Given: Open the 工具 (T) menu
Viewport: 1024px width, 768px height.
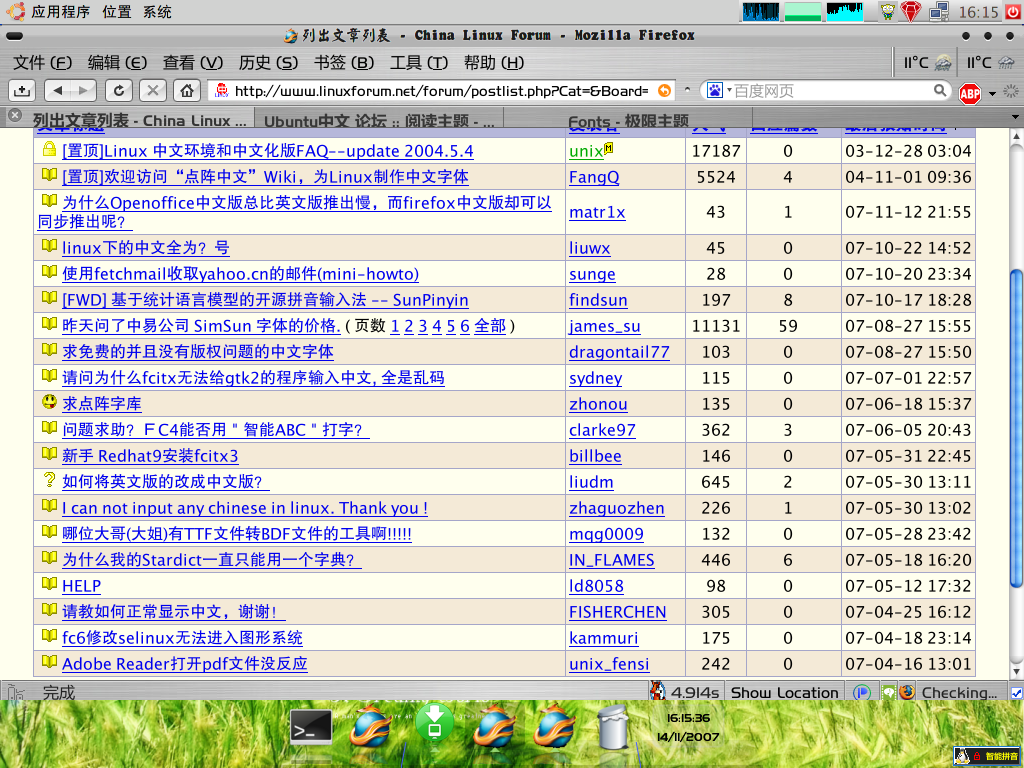Looking at the screenshot, I should (x=419, y=63).
